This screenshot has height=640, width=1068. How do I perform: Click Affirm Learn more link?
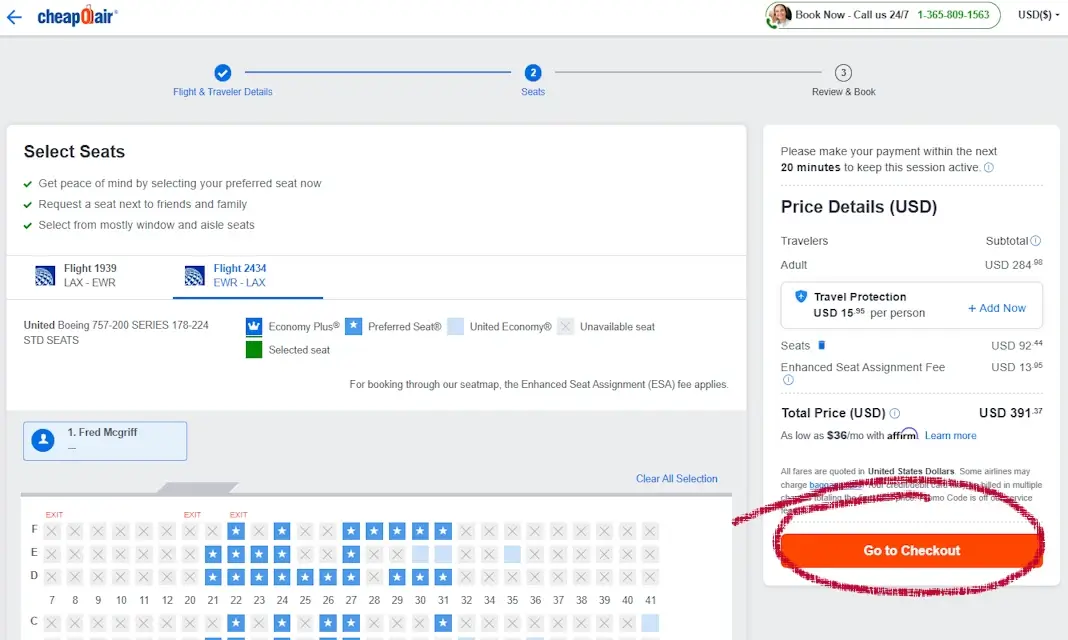(950, 436)
